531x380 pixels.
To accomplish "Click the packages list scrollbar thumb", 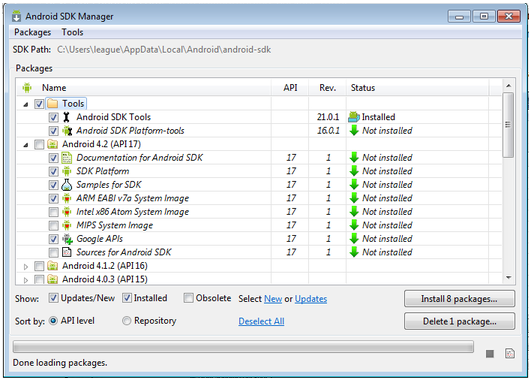I will [508, 125].
